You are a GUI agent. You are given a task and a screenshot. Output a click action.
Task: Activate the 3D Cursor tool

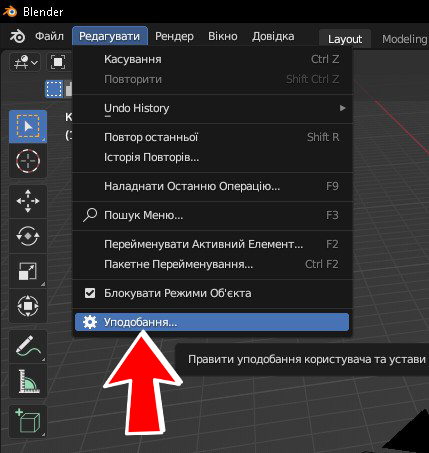(x=28, y=161)
